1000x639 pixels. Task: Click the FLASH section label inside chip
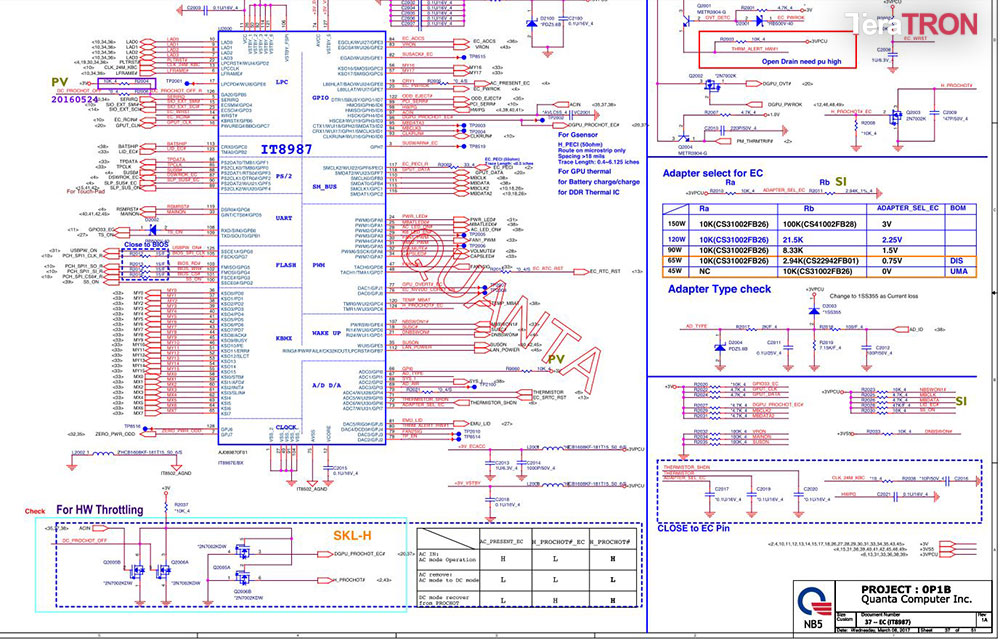click(x=286, y=265)
